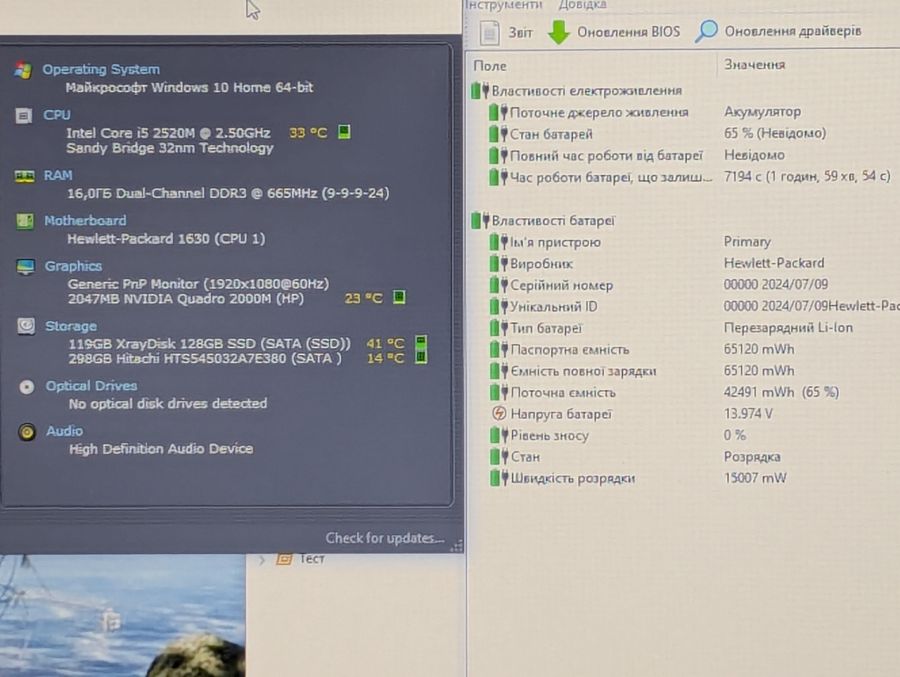The image size is (900, 677).
Task: Select the Паспортна ємність row
Action: (693, 350)
